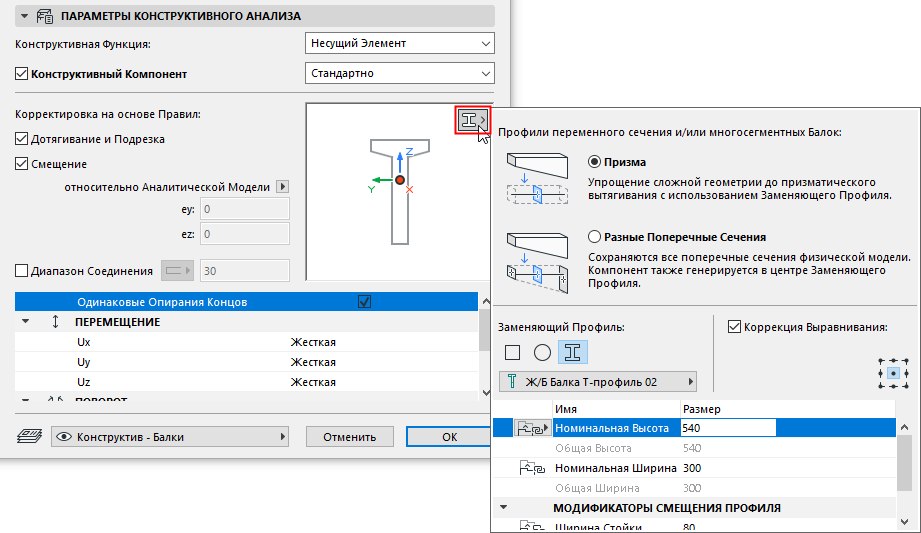This screenshot has height=533, width=921.
Task: Edit the Номинальная Высота value field 540
Action: 728,428
